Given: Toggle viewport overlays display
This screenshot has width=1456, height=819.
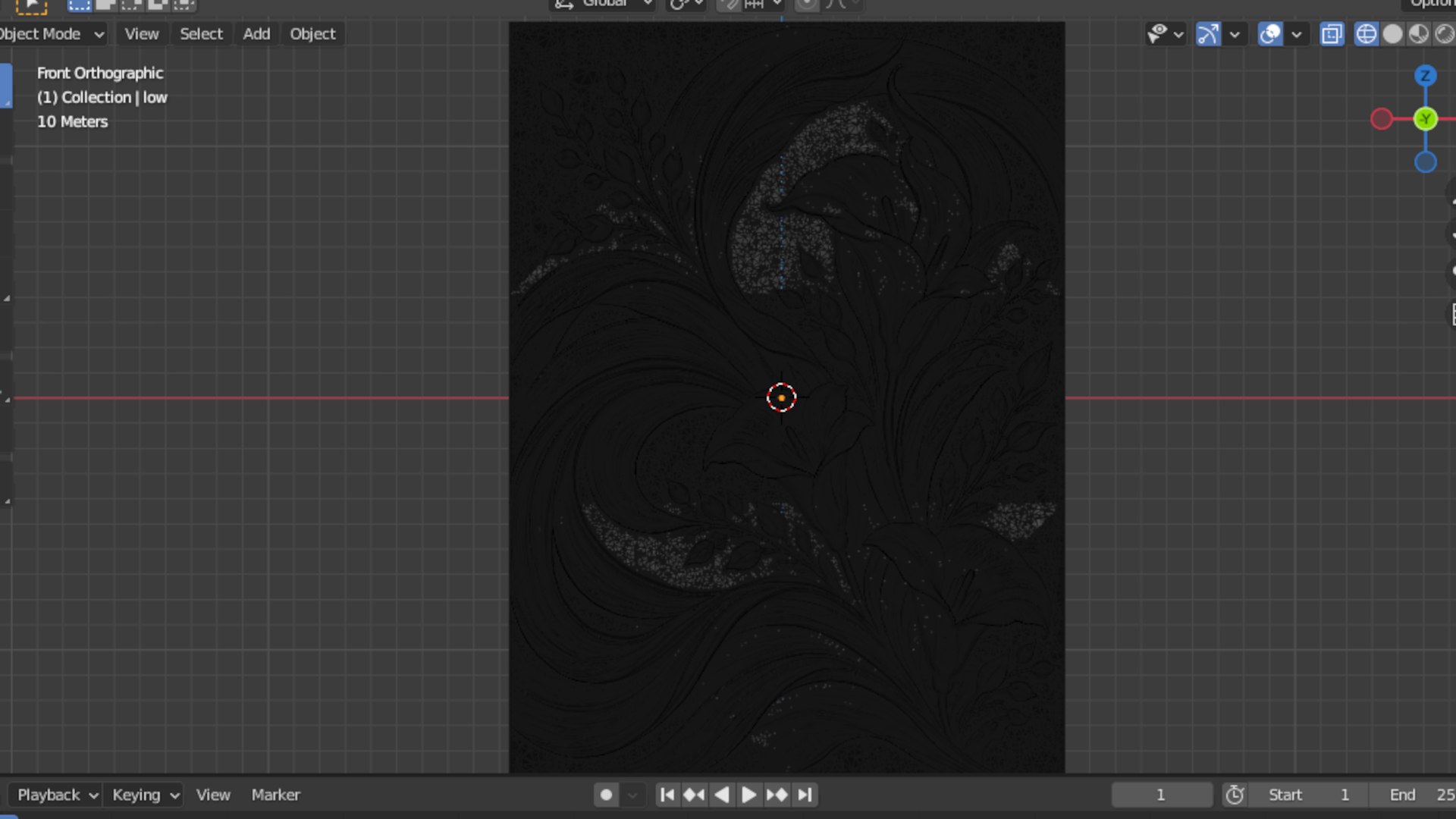Looking at the screenshot, I should (x=1270, y=34).
